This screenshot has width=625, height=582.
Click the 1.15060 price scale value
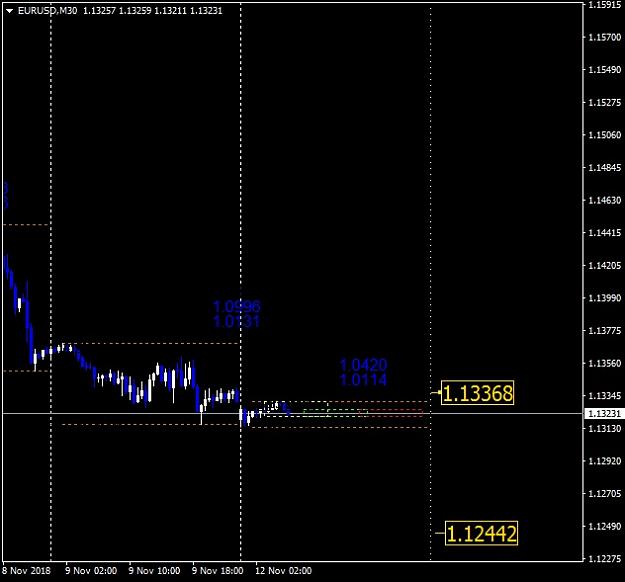click(x=605, y=135)
